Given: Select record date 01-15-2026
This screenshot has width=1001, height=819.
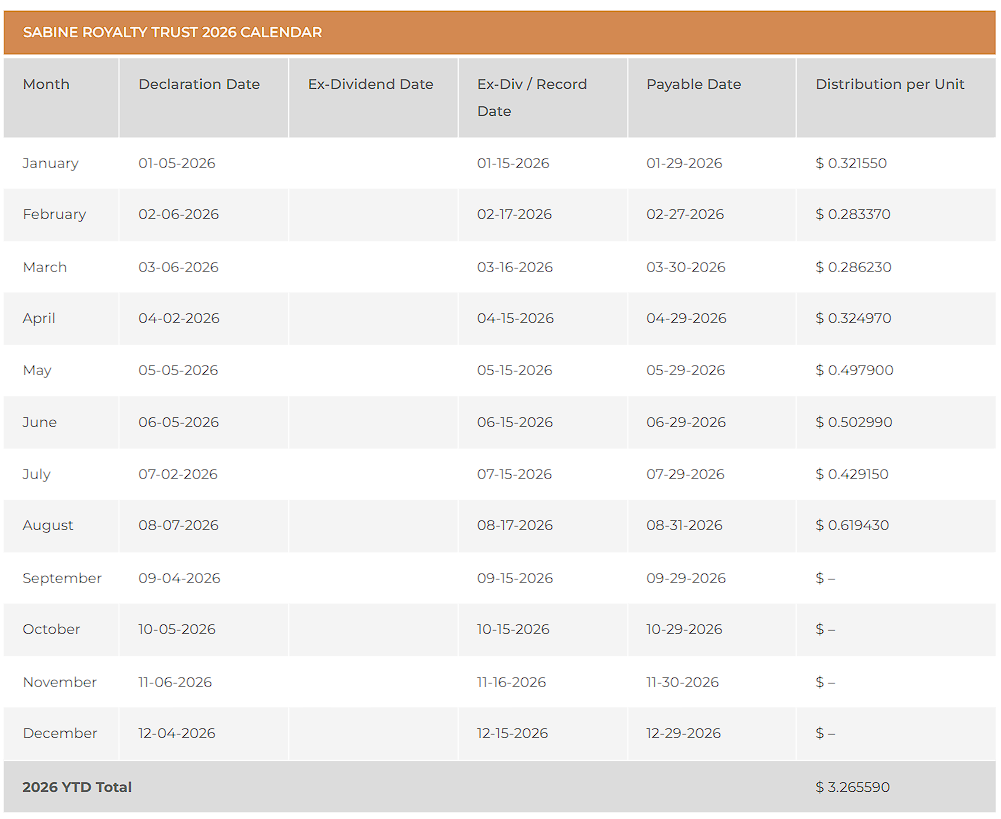Looking at the screenshot, I should point(513,163).
